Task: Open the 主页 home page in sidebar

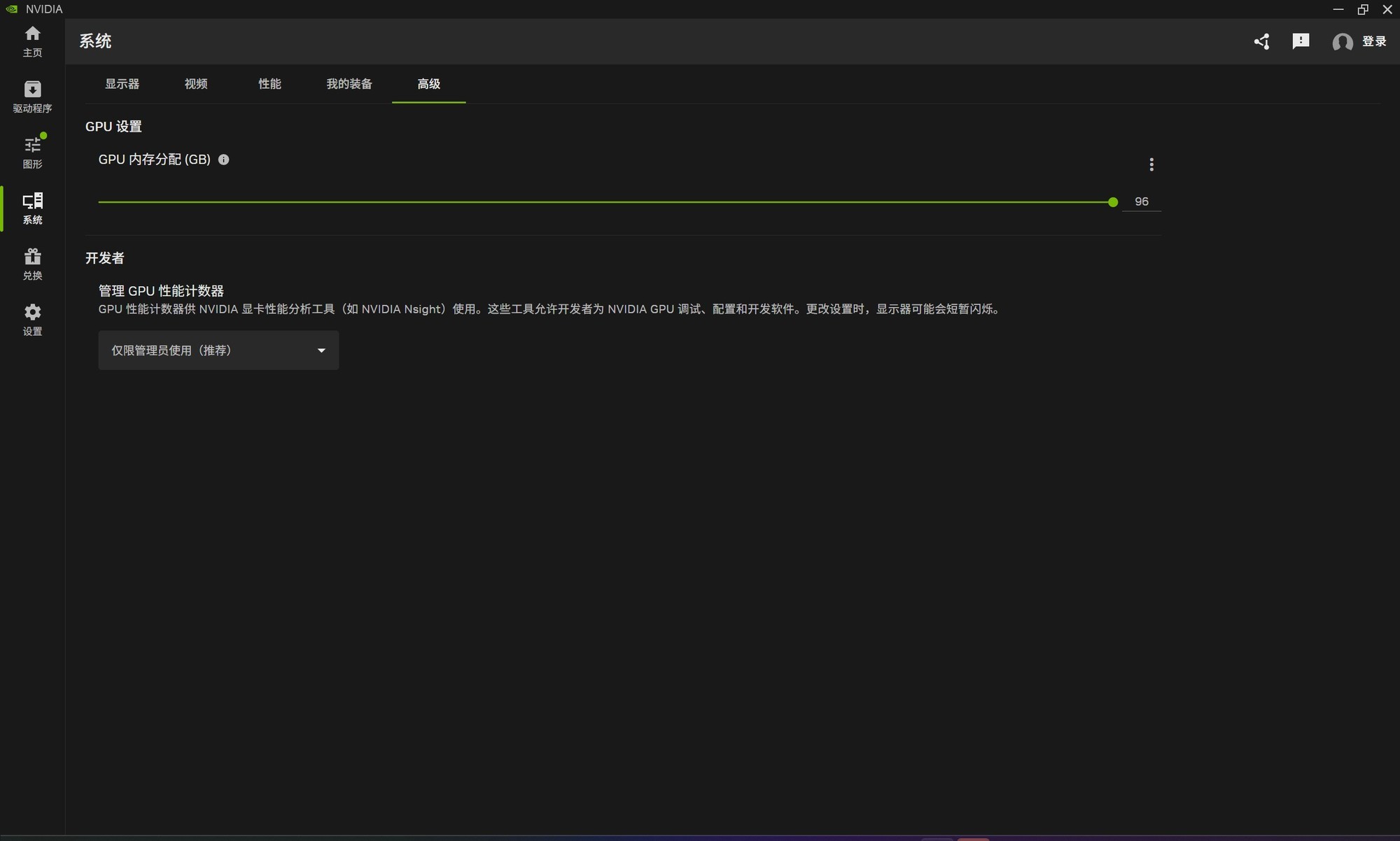Action: pos(32,41)
